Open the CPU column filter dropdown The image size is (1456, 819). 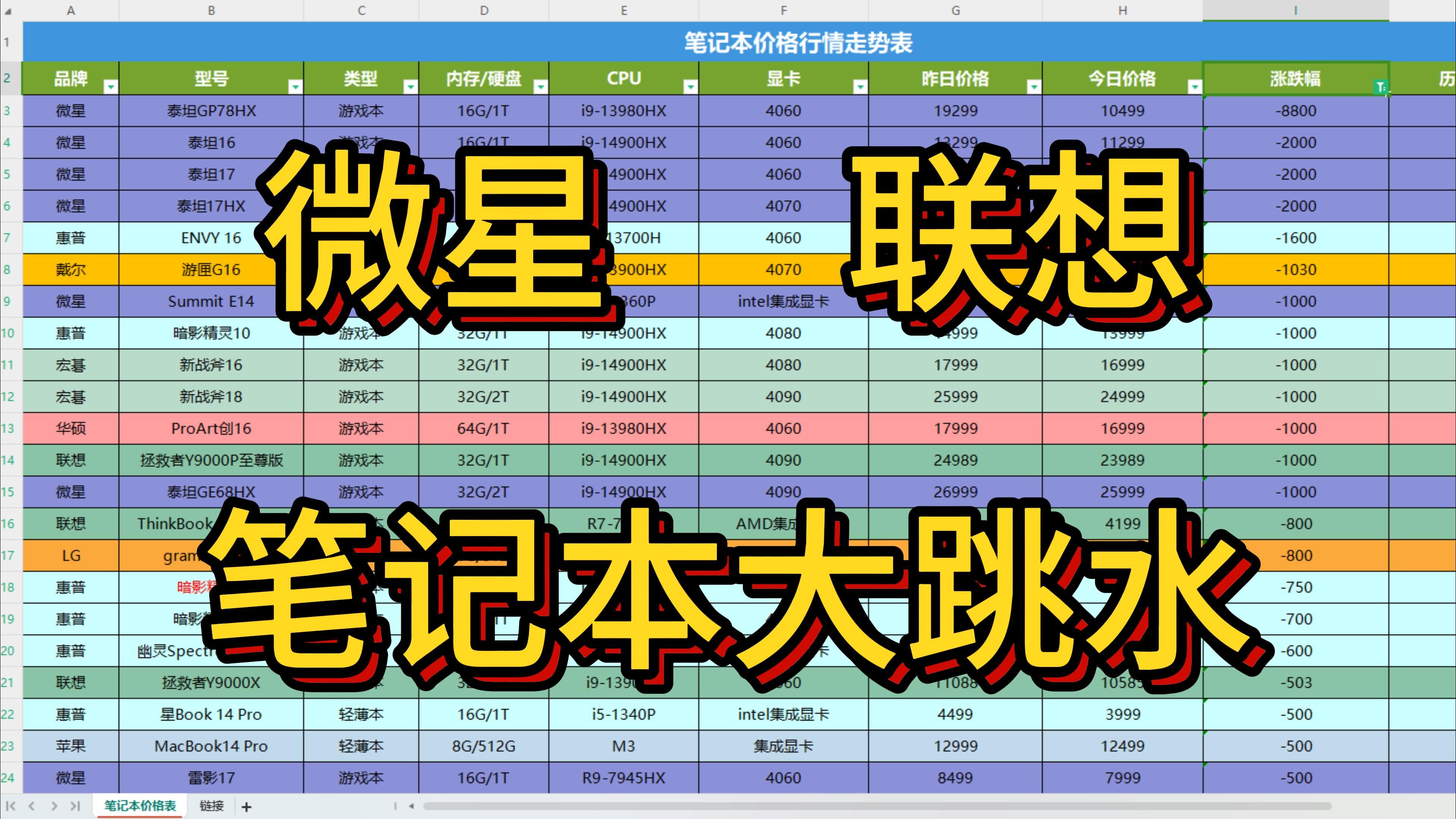click(690, 86)
